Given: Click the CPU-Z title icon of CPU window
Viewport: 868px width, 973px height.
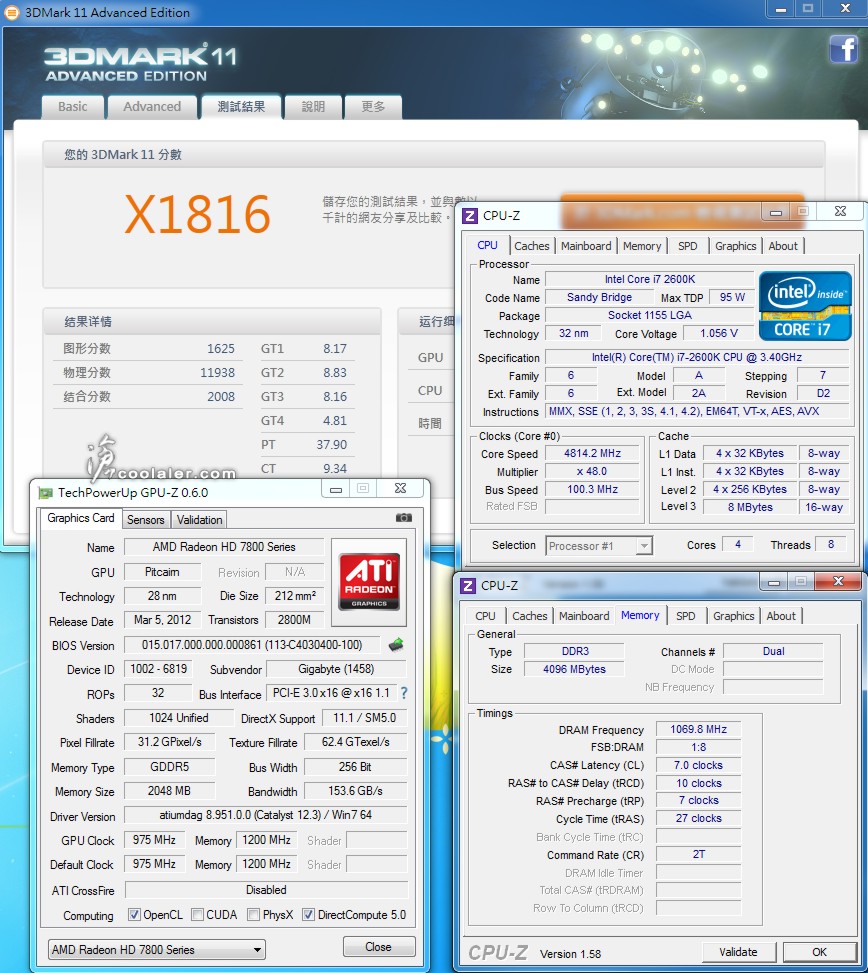Looking at the screenshot, I should [470, 215].
